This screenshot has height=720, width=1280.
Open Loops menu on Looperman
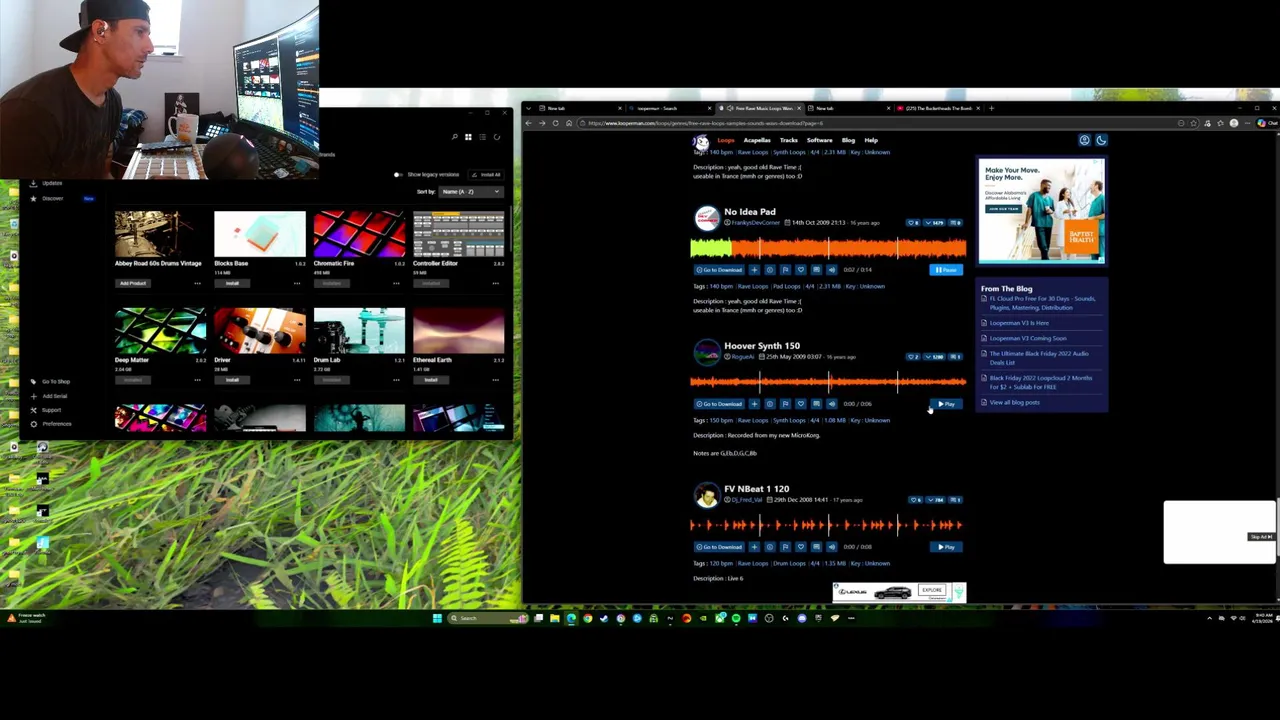pyautogui.click(x=726, y=140)
